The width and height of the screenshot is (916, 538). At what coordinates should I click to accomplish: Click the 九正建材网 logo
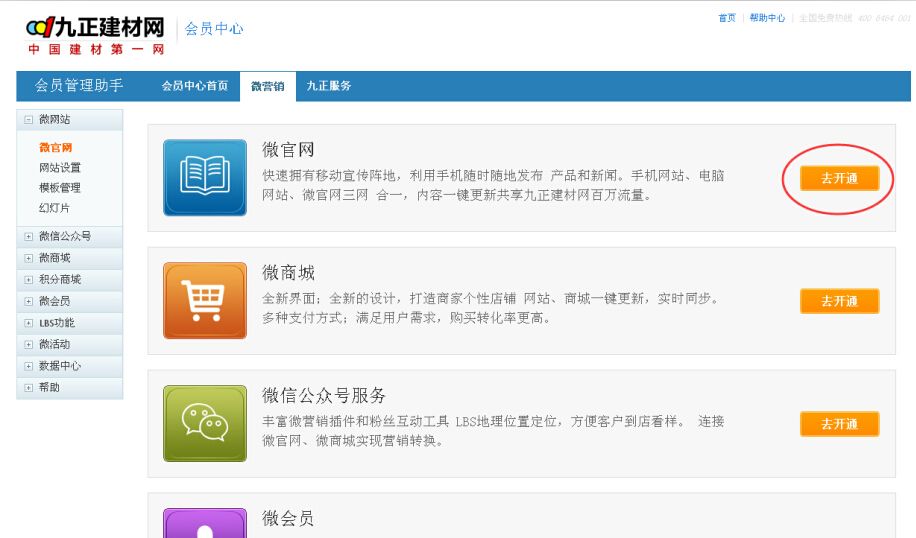click(x=95, y=36)
